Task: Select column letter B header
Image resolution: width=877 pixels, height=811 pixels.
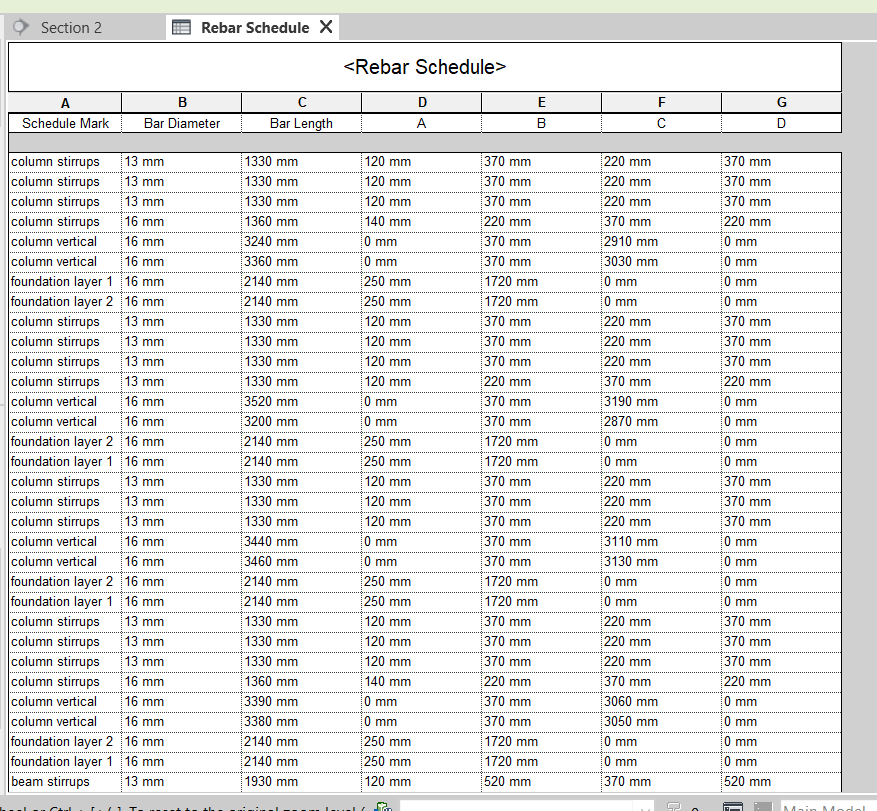Action: (x=182, y=102)
